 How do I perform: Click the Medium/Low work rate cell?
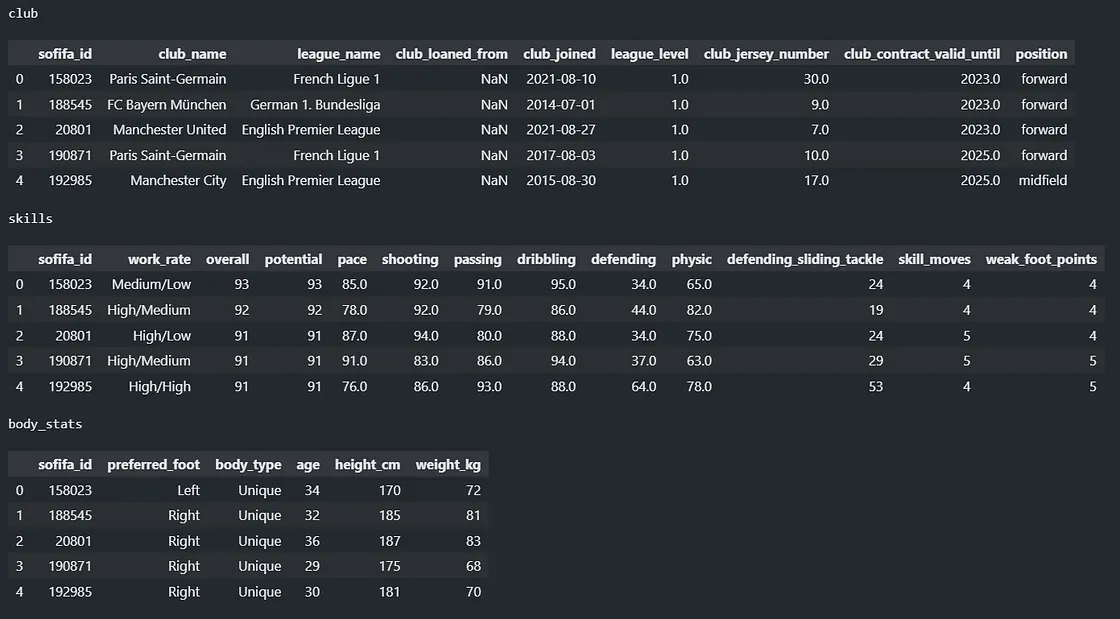151,285
